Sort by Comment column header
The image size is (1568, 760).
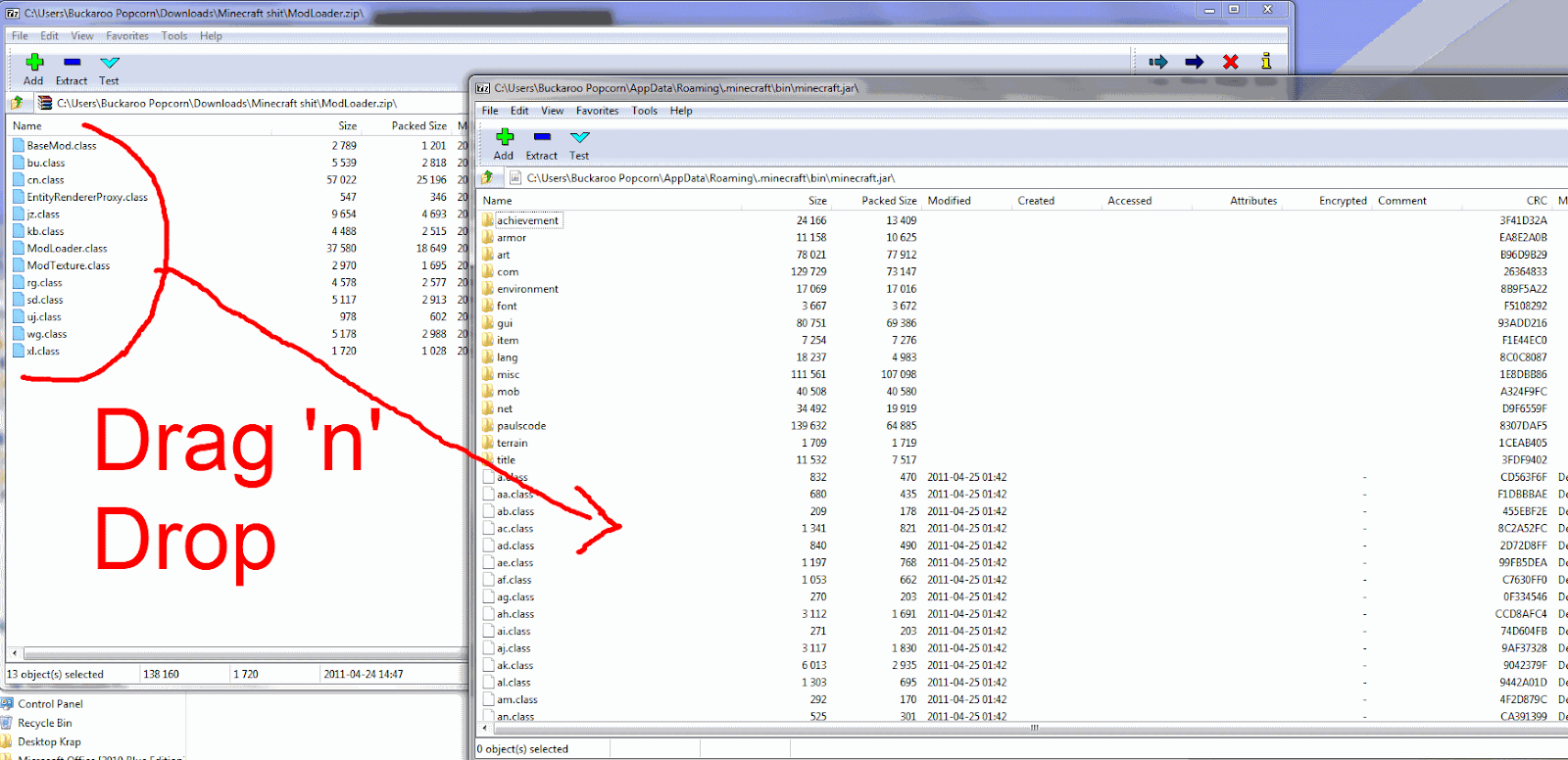[1402, 201]
